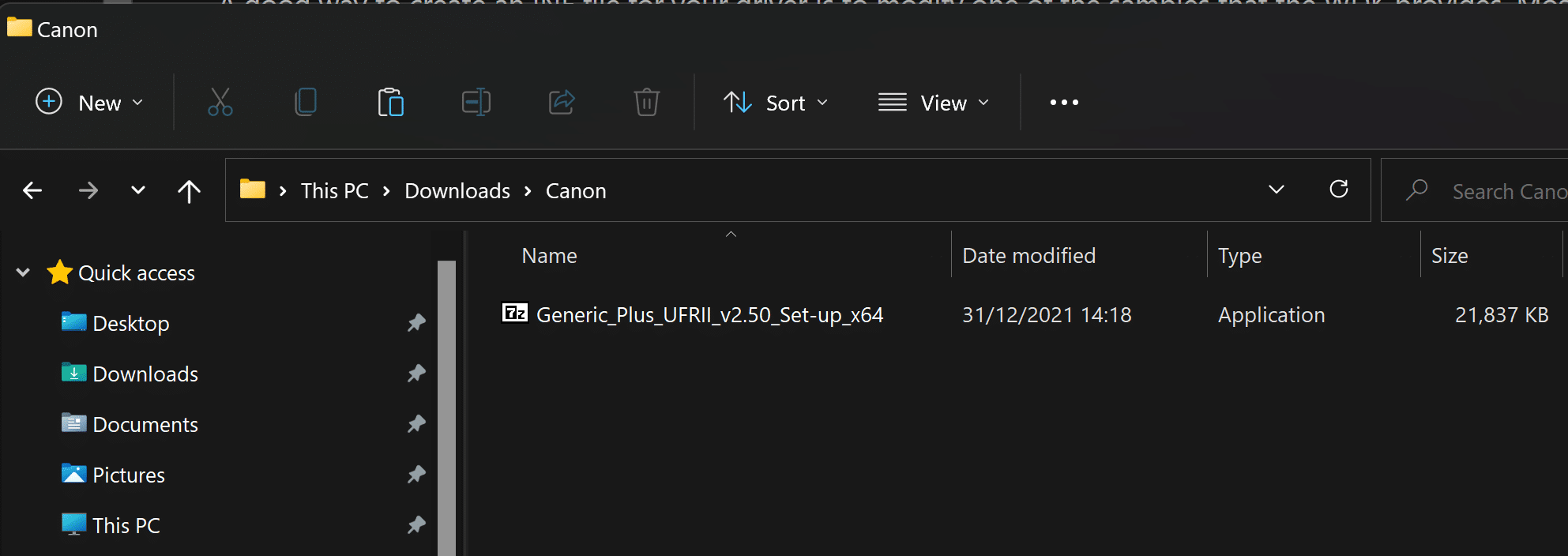Open the New menu
The height and width of the screenshot is (556, 1568).
pos(89,102)
